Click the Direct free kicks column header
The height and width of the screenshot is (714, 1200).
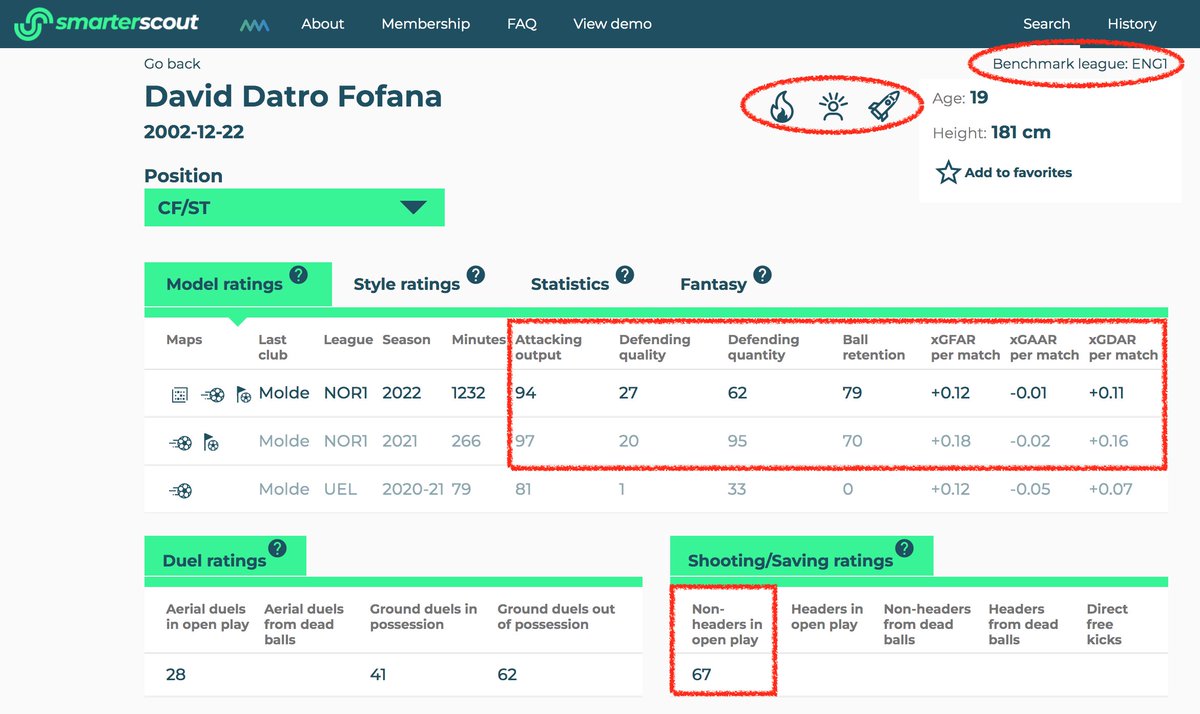tap(1107, 624)
